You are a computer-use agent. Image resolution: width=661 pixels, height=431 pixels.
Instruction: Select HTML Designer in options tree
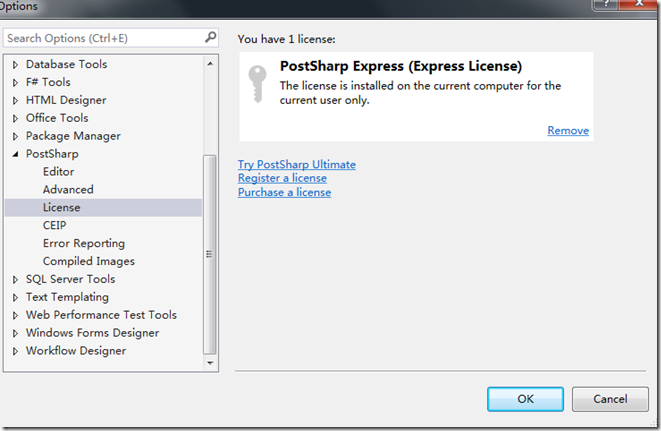[66, 100]
